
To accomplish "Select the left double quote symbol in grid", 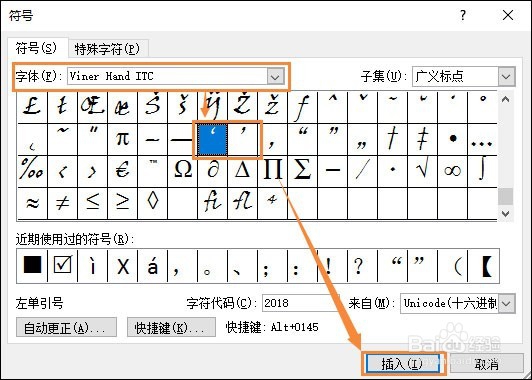I will (302, 139).
